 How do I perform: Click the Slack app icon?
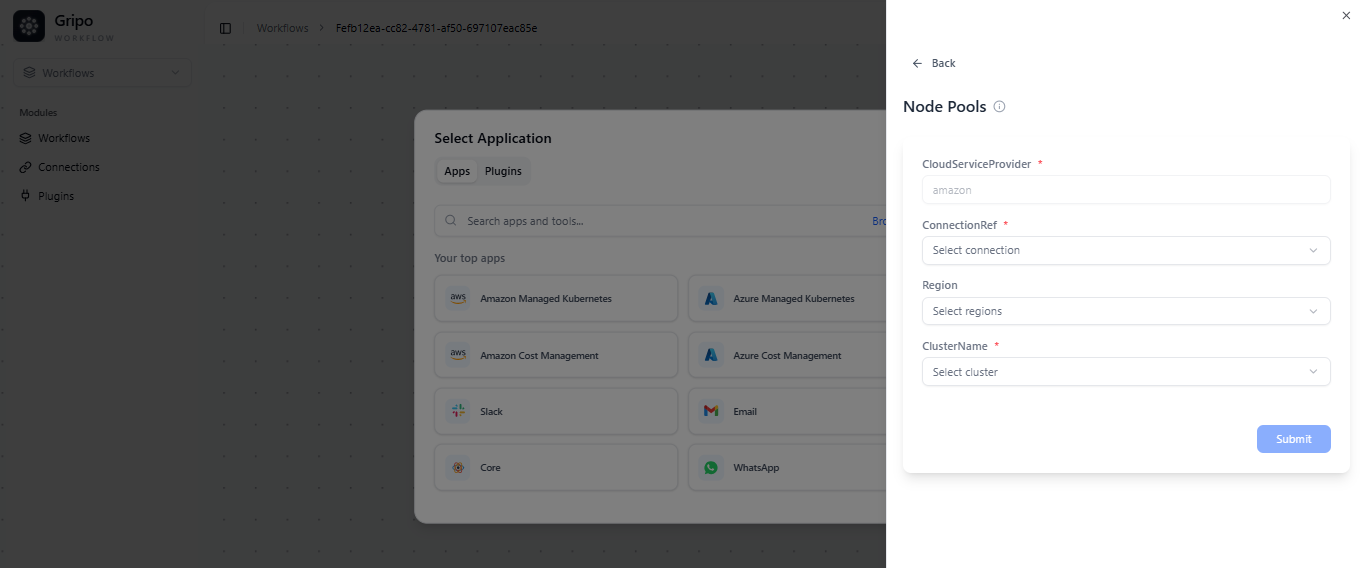458,411
